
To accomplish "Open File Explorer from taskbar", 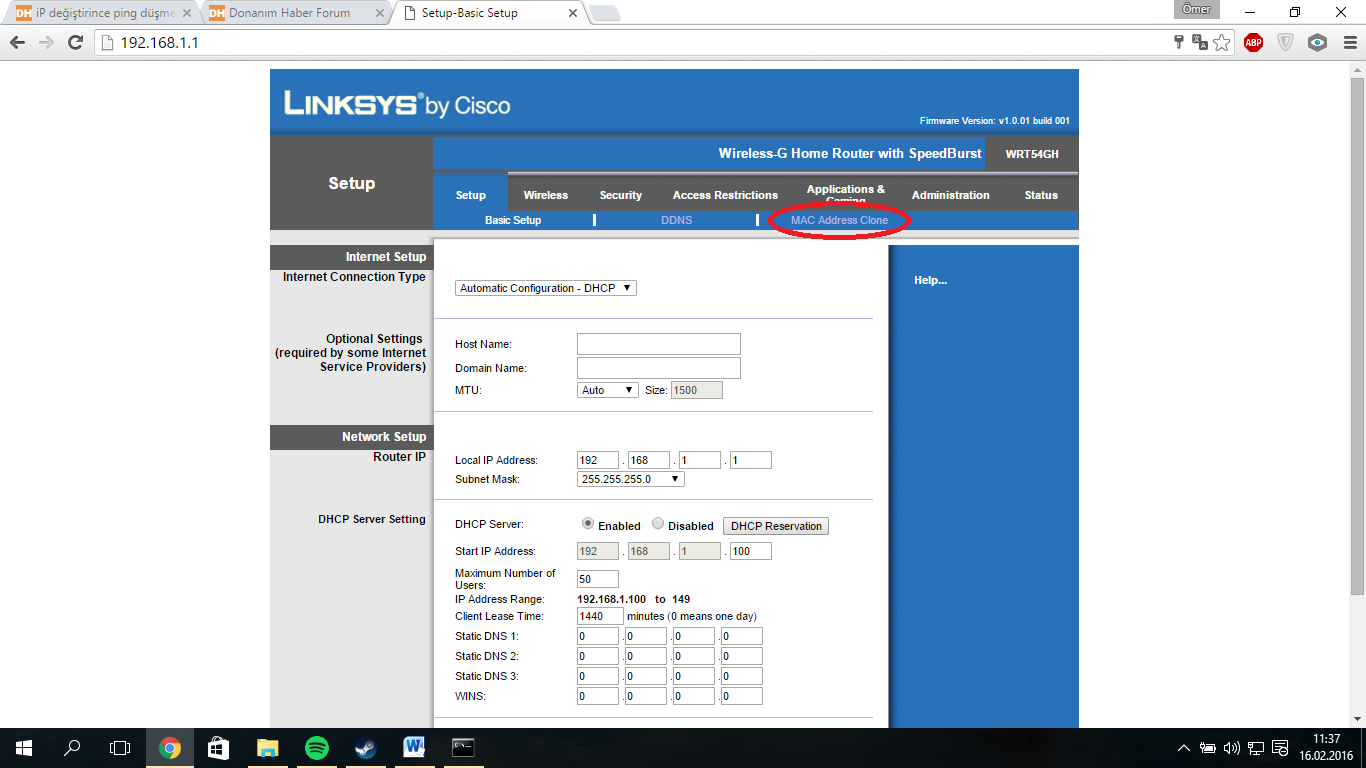I will pyautogui.click(x=267, y=747).
